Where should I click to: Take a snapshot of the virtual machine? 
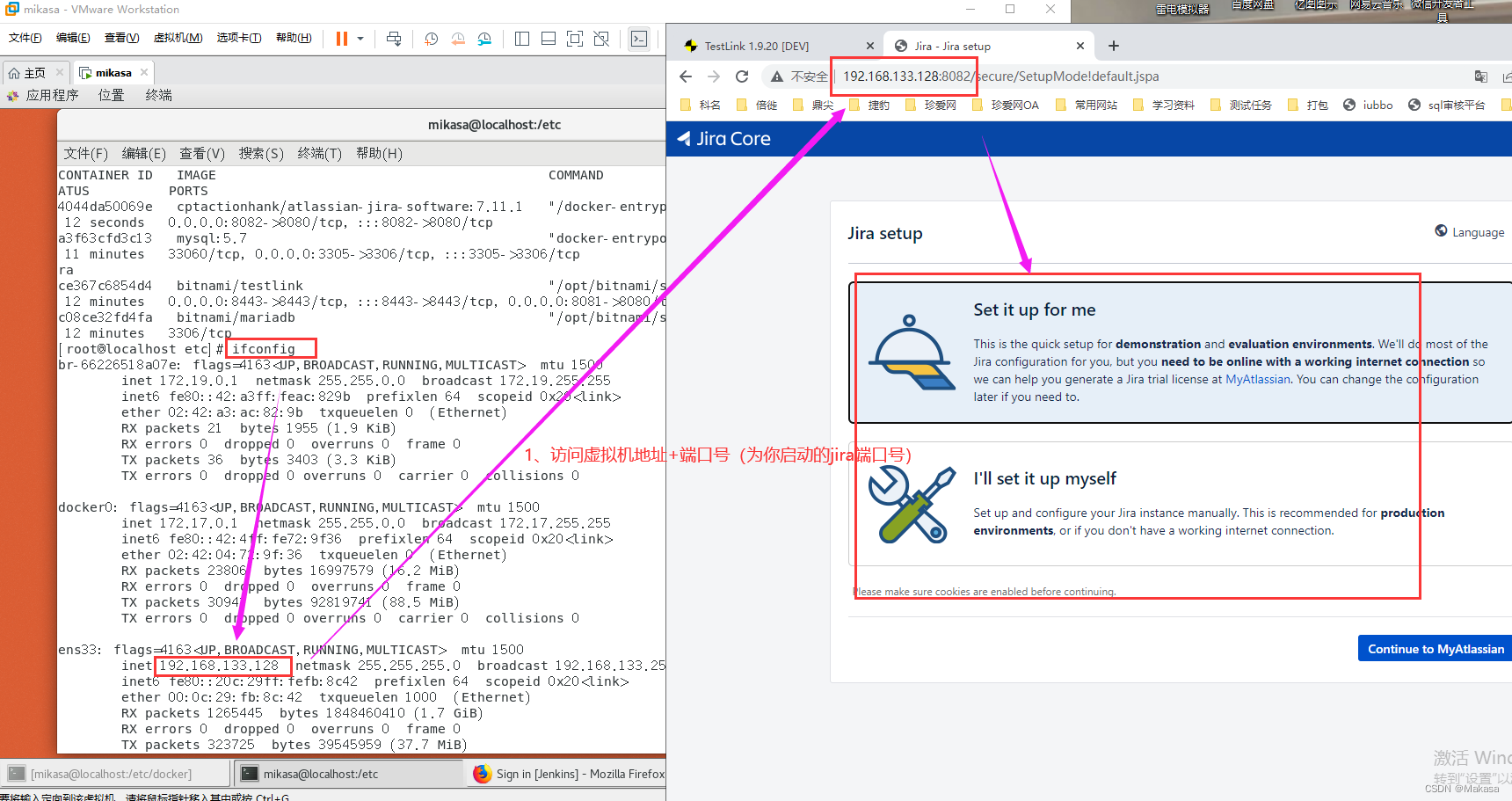point(431,39)
